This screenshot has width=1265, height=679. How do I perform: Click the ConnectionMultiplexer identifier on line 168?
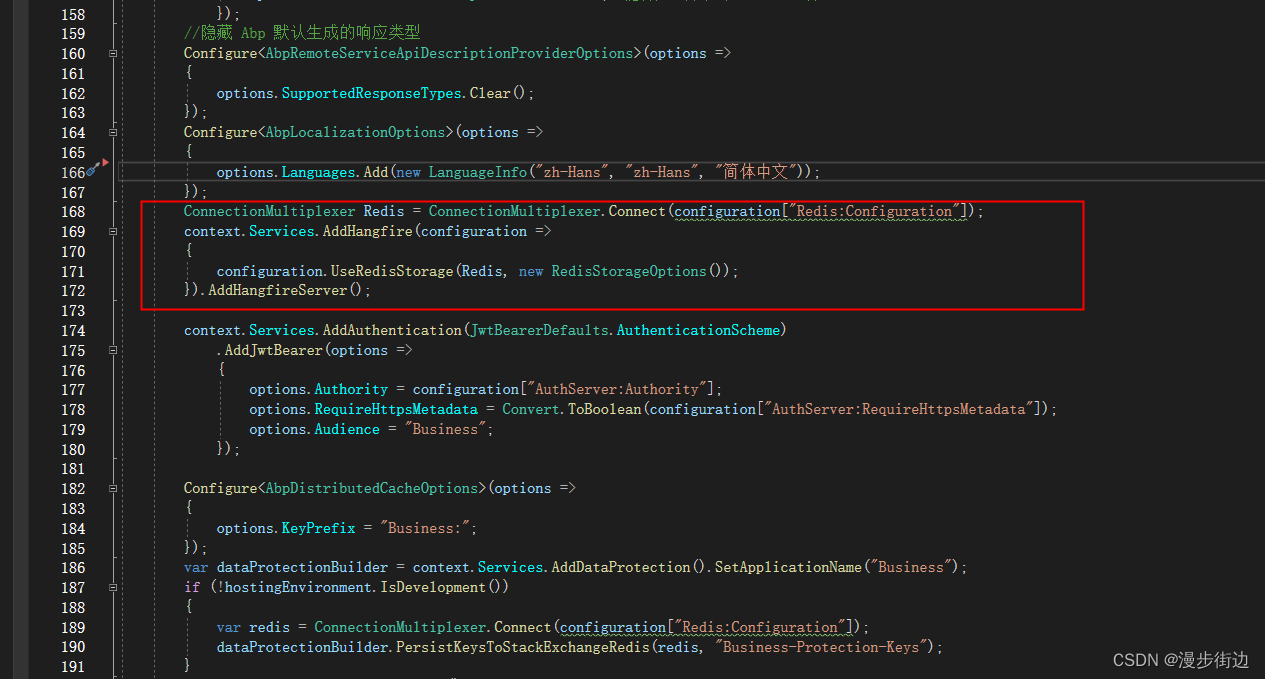click(x=269, y=211)
